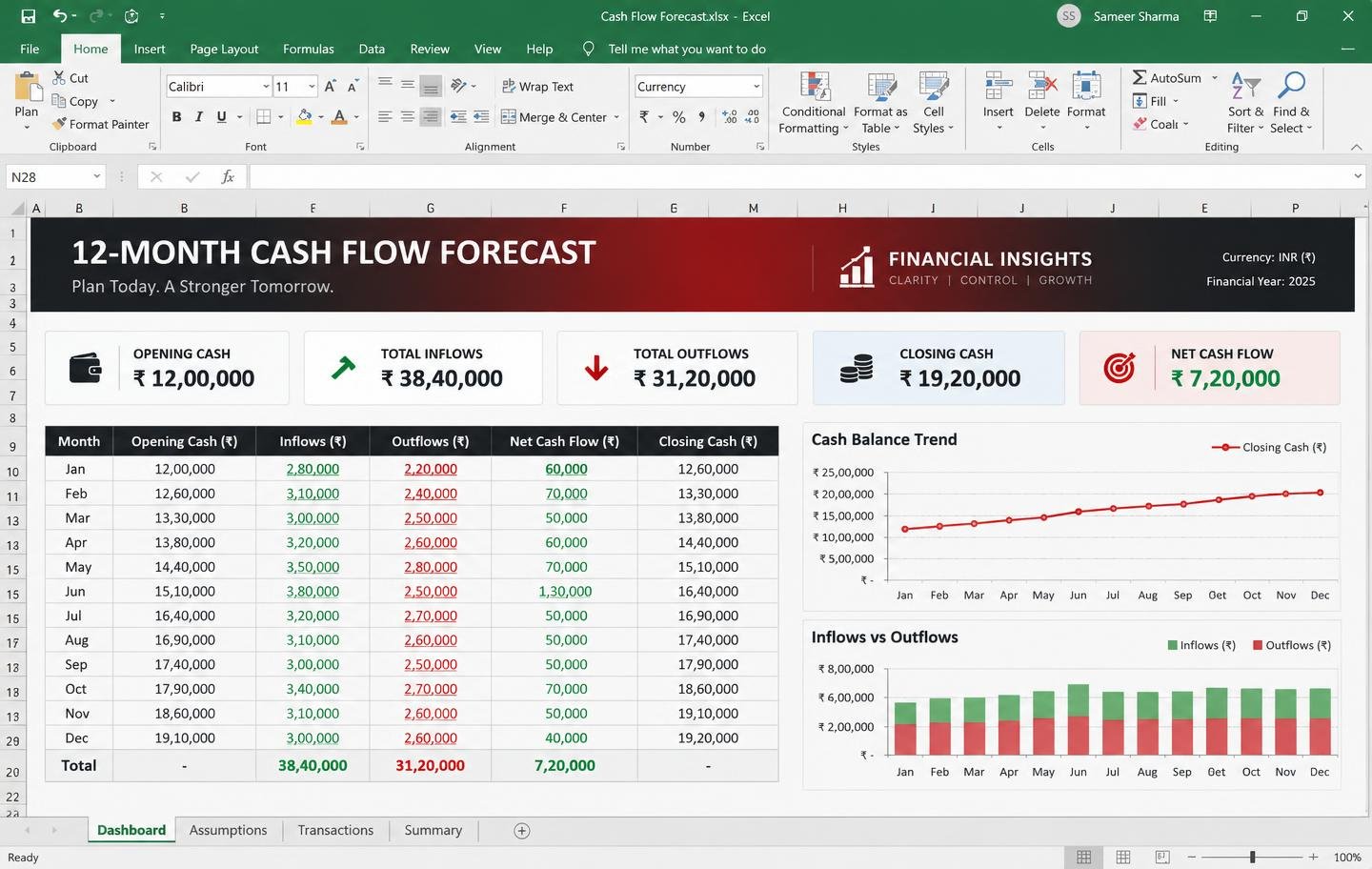The width and height of the screenshot is (1372, 869).
Task: Click the Fill button in Editing group
Action: tap(1155, 101)
